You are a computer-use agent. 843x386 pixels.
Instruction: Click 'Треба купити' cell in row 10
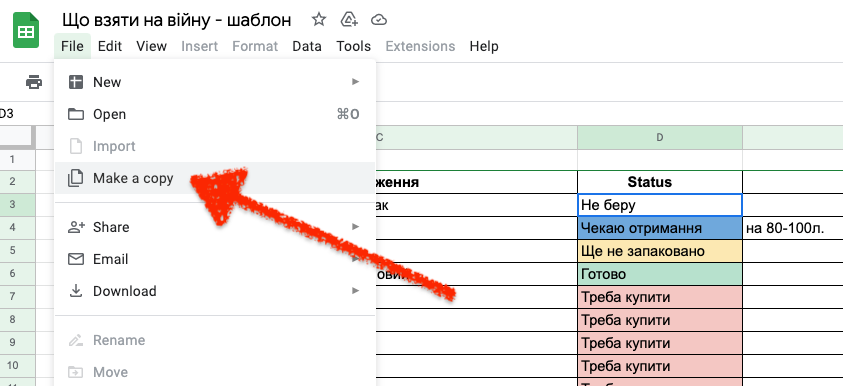point(660,366)
